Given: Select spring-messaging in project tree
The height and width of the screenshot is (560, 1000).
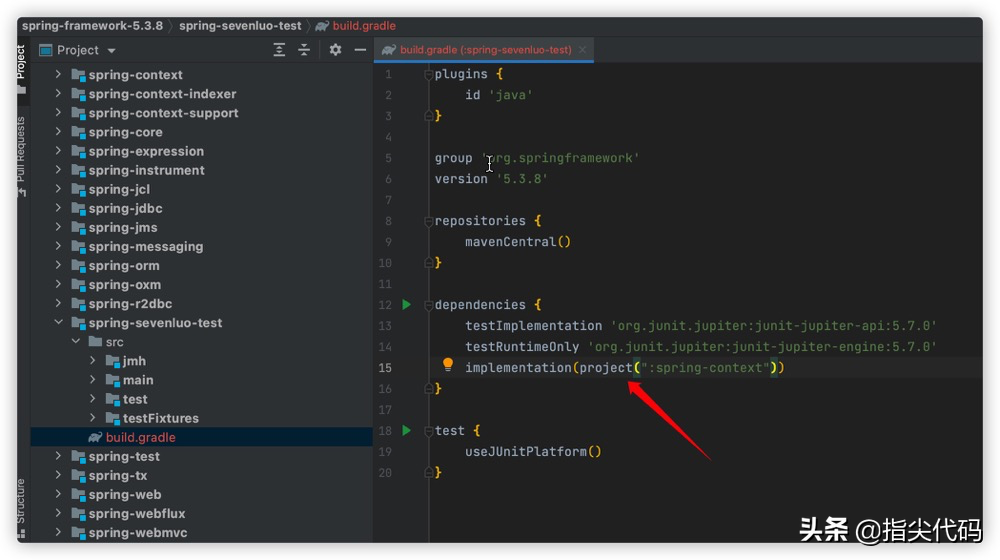Looking at the screenshot, I should (146, 246).
